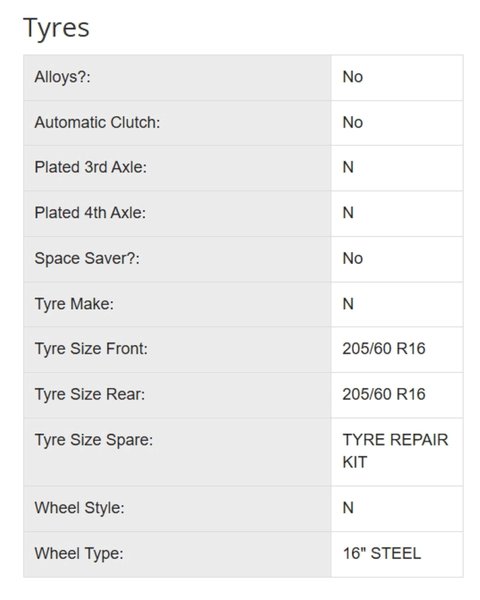Click the Space Saver value No
The height and width of the screenshot is (600, 480).
click(x=353, y=258)
